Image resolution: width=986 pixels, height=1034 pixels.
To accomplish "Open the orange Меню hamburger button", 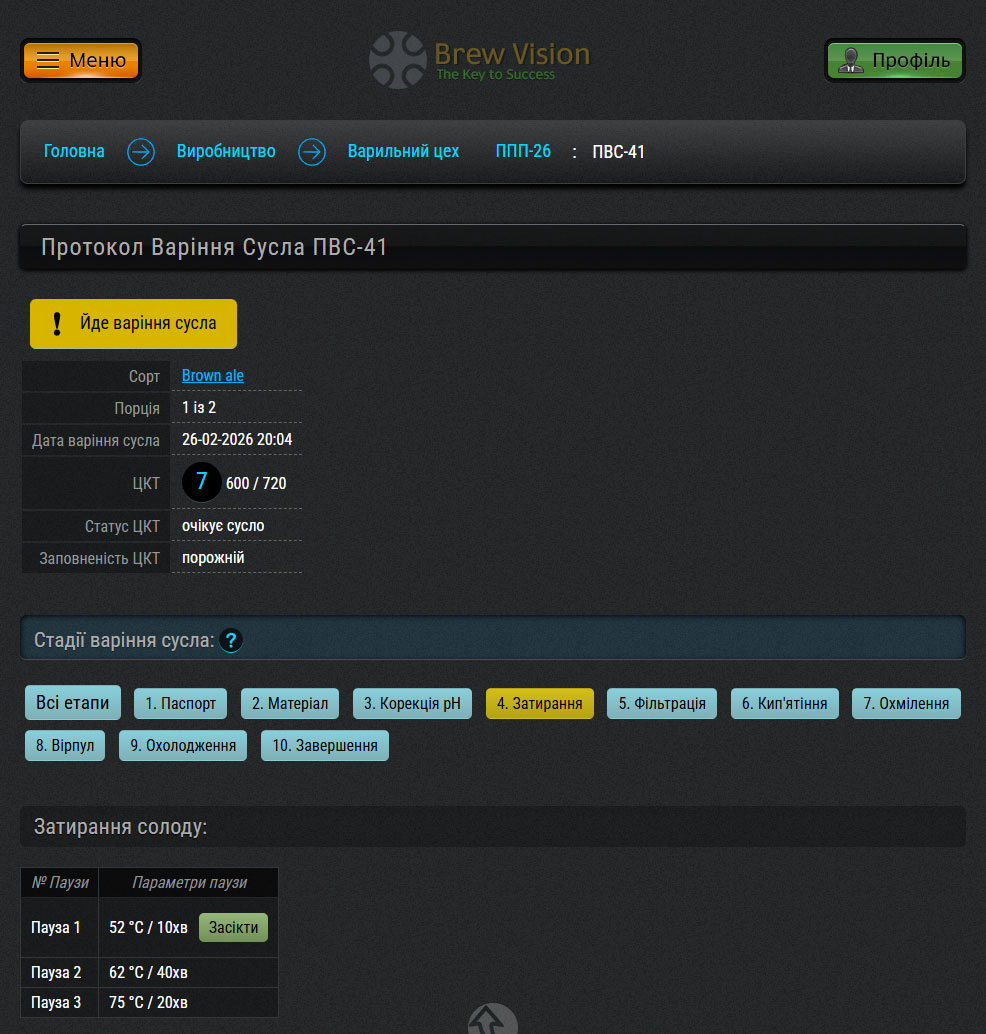I will click(81, 60).
